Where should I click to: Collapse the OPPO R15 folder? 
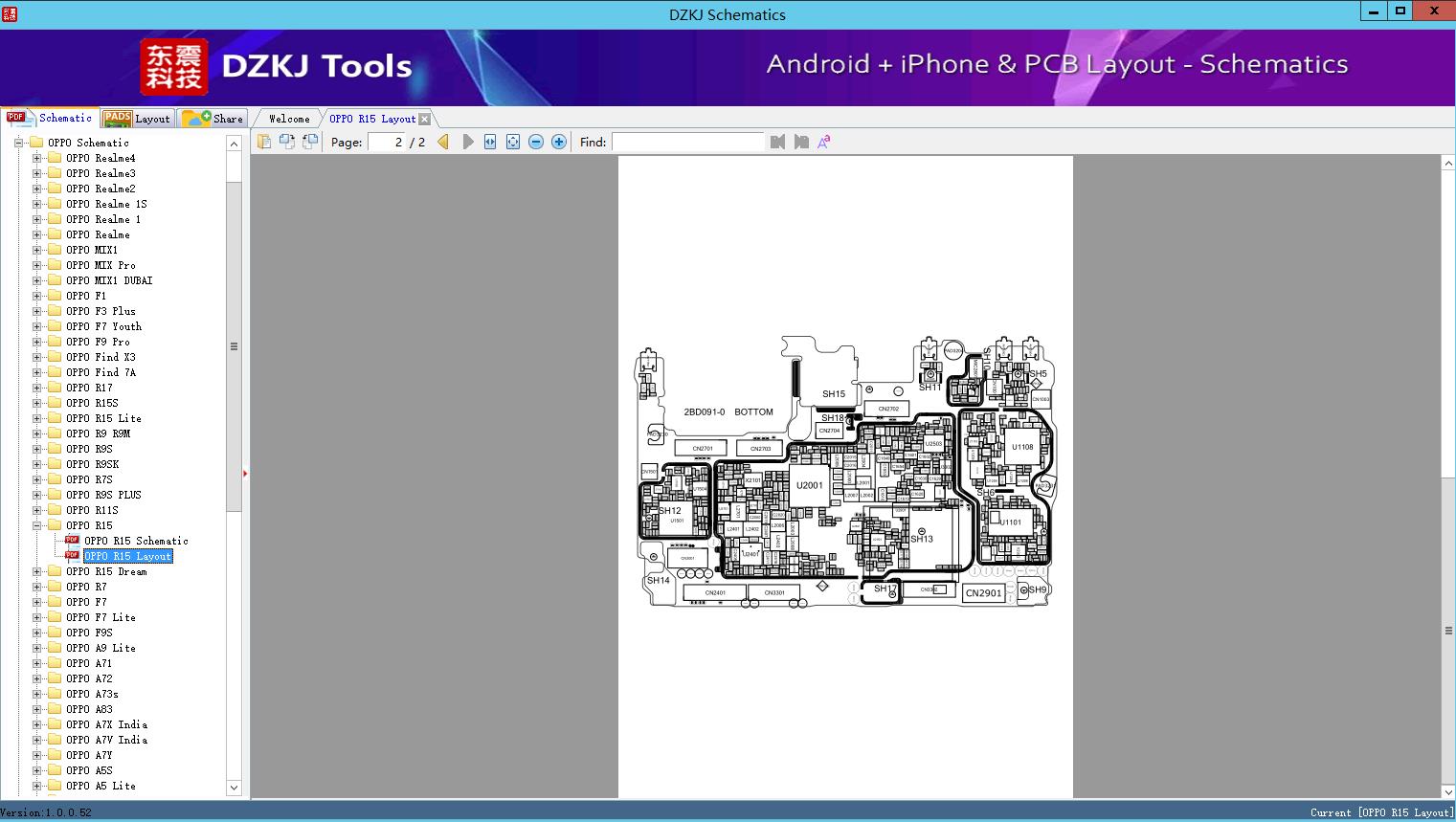point(37,525)
